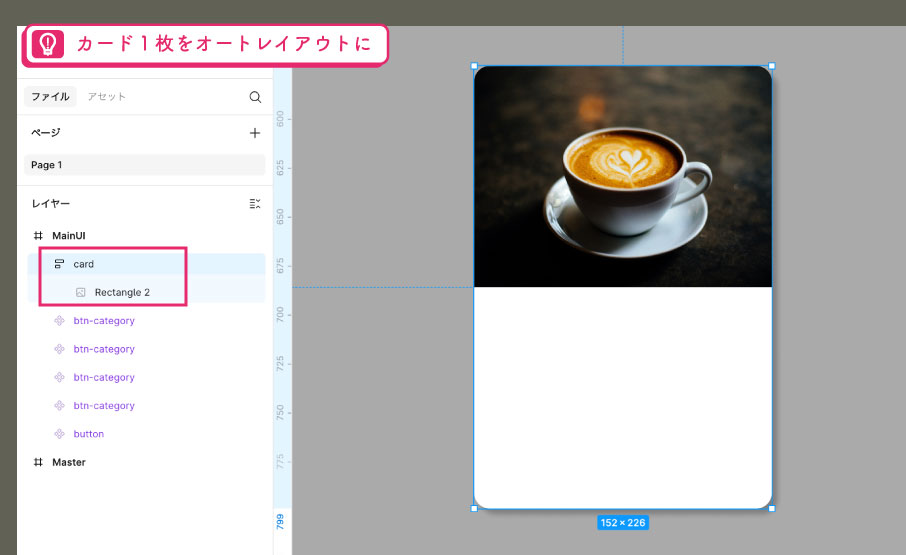This screenshot has height=555, width=906.
Task: Click the レイヤー section header
Action: (x=51, y=203)
